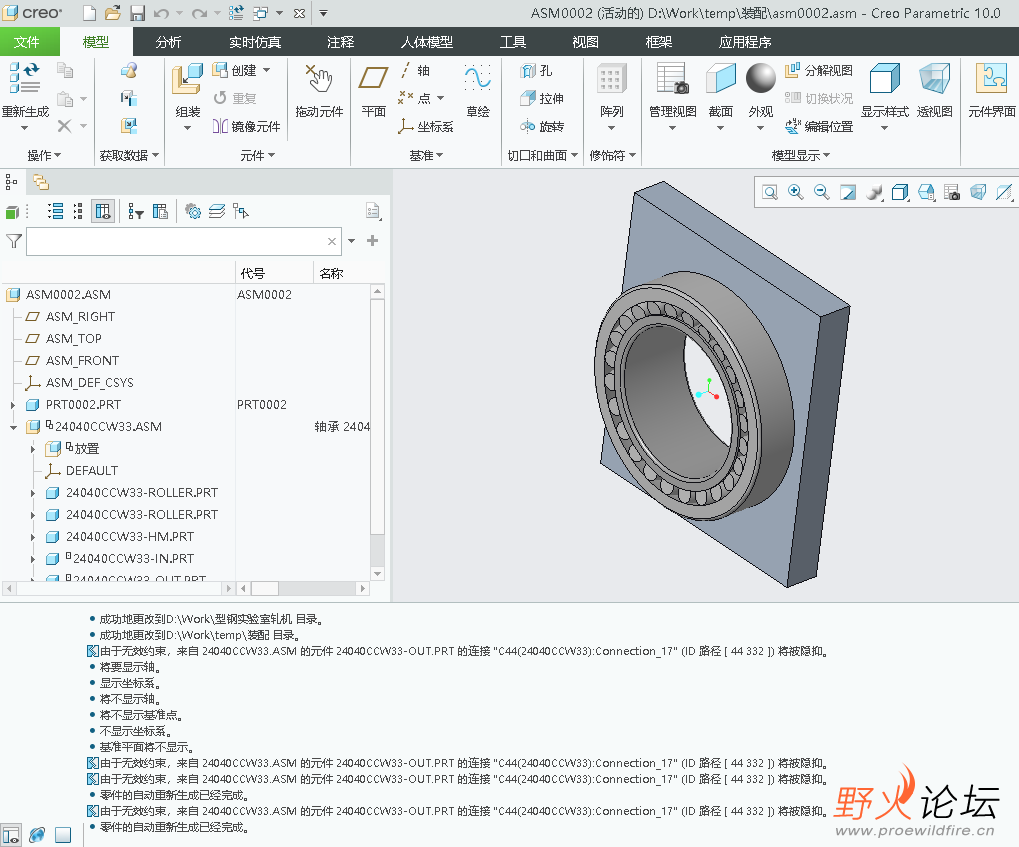Click model tree vertical scrollbar down arrow
Viewport: 1019px width, 847px height.
[x=378, y=574]
